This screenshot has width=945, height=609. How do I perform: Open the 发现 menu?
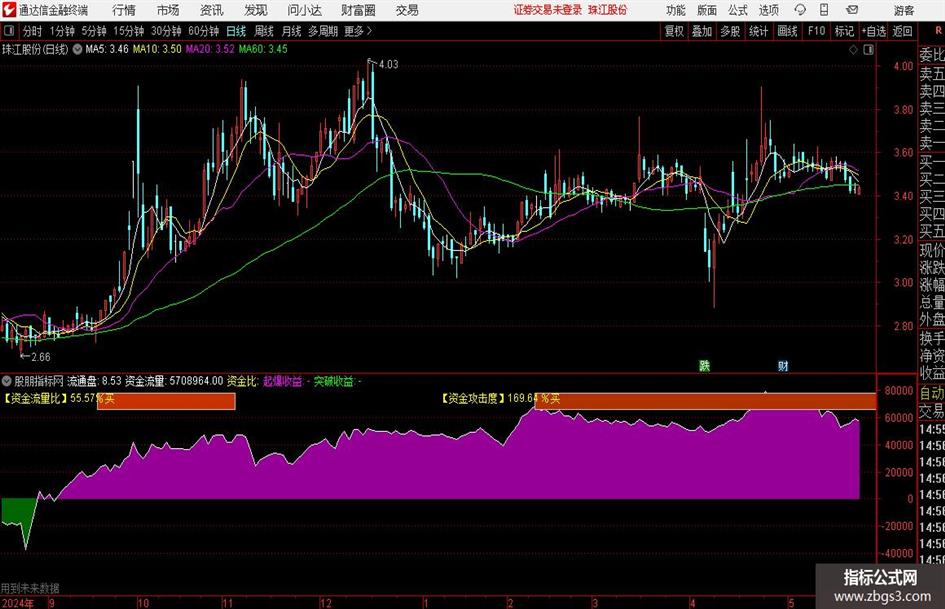pyautogui.click(x=256, y=10)
